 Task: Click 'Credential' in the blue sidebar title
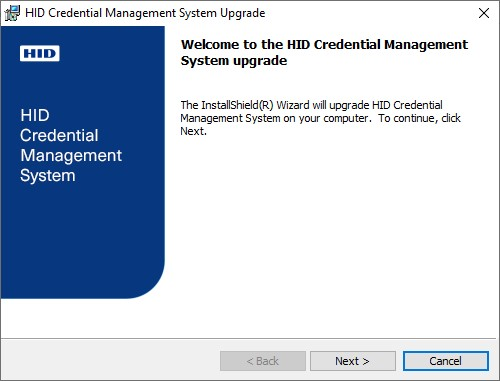[59, 135]
